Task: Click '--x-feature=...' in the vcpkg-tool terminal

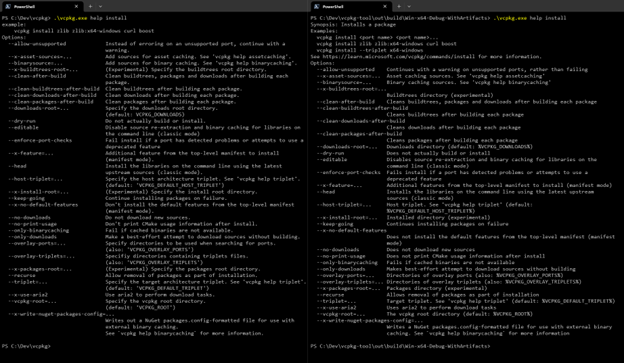Action: click(339, 185)
